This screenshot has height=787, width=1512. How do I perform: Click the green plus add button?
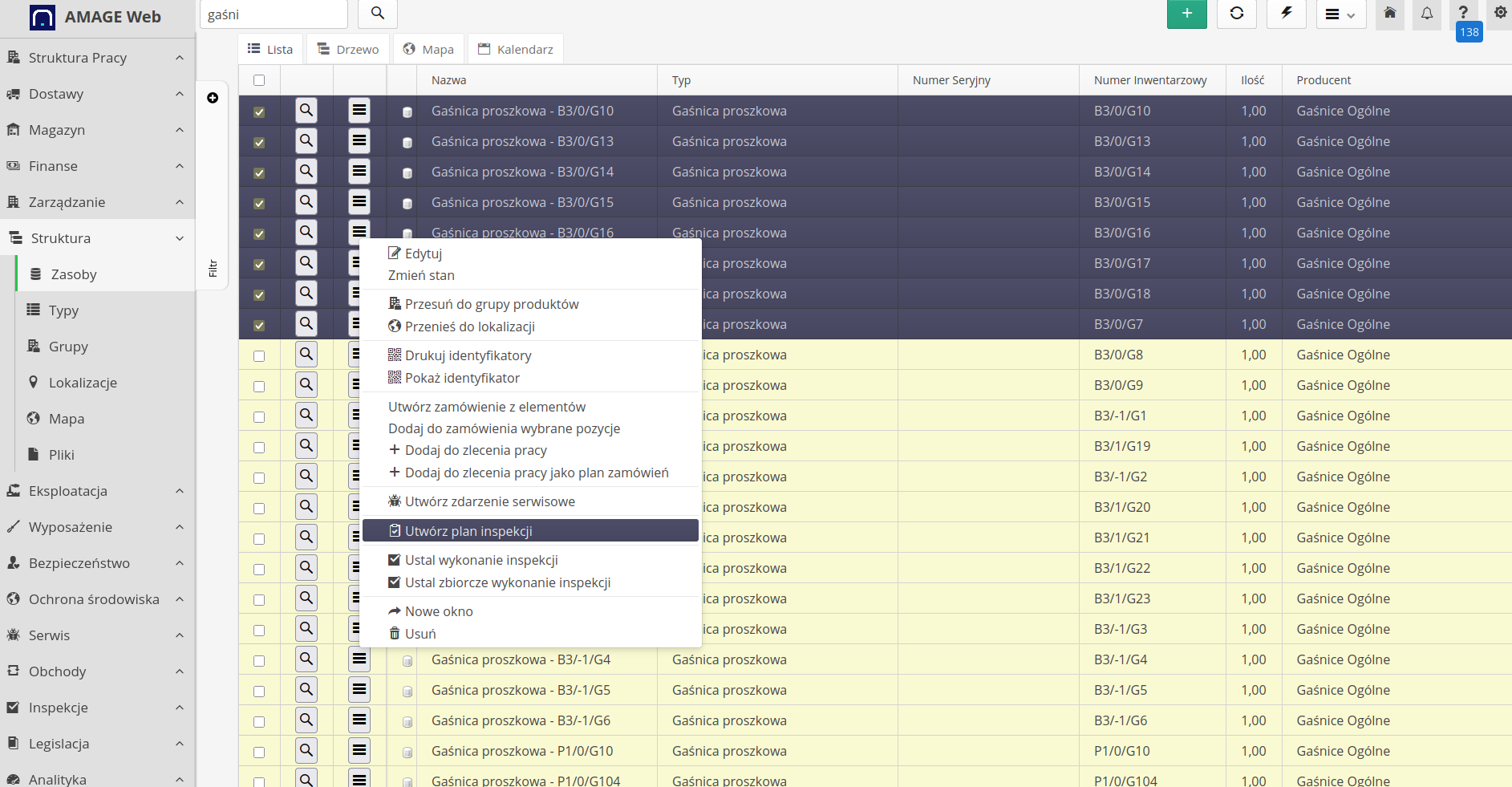1186,14
